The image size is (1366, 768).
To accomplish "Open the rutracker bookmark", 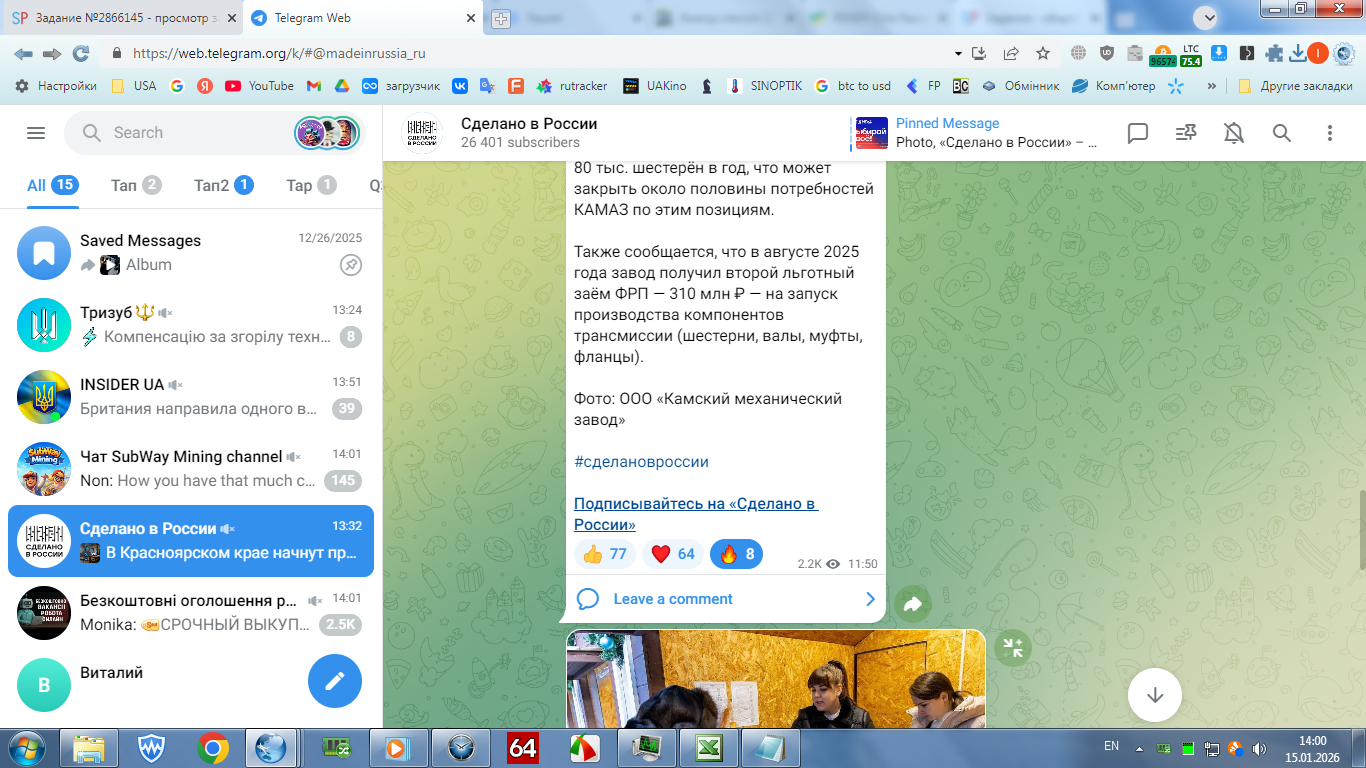I will point(571,86).
